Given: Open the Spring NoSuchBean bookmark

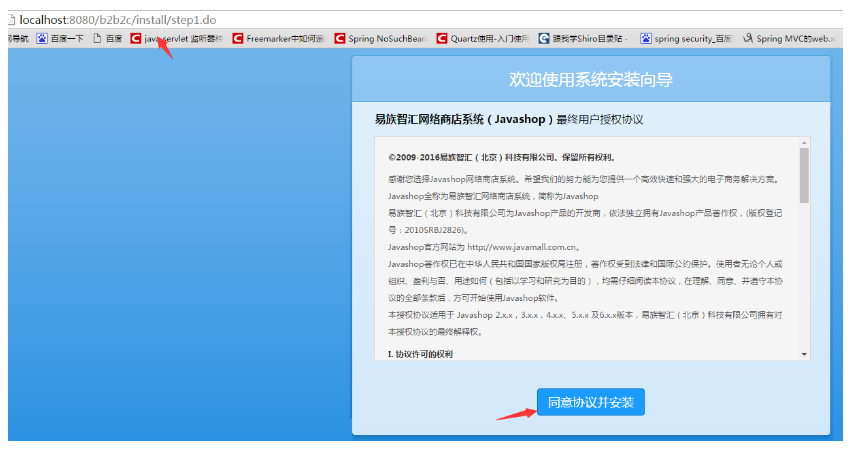Looking at the screenshot, I should point(386,39).
